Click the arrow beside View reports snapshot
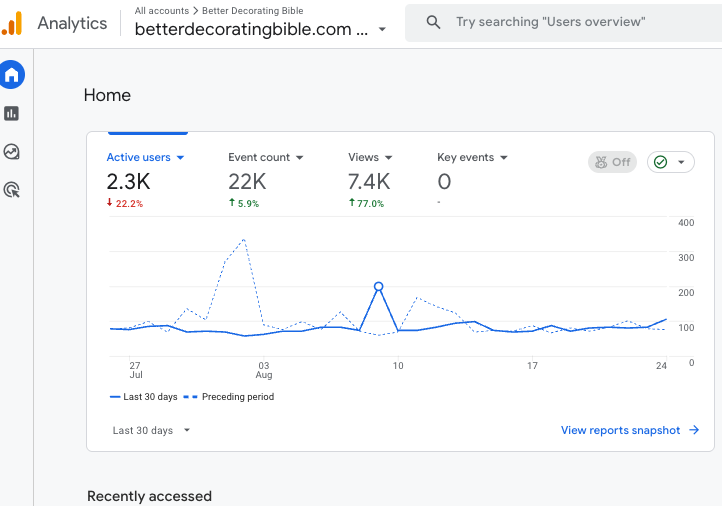This screenshot has height=506, width=722. pyautogui.click(x=694, y=430)
